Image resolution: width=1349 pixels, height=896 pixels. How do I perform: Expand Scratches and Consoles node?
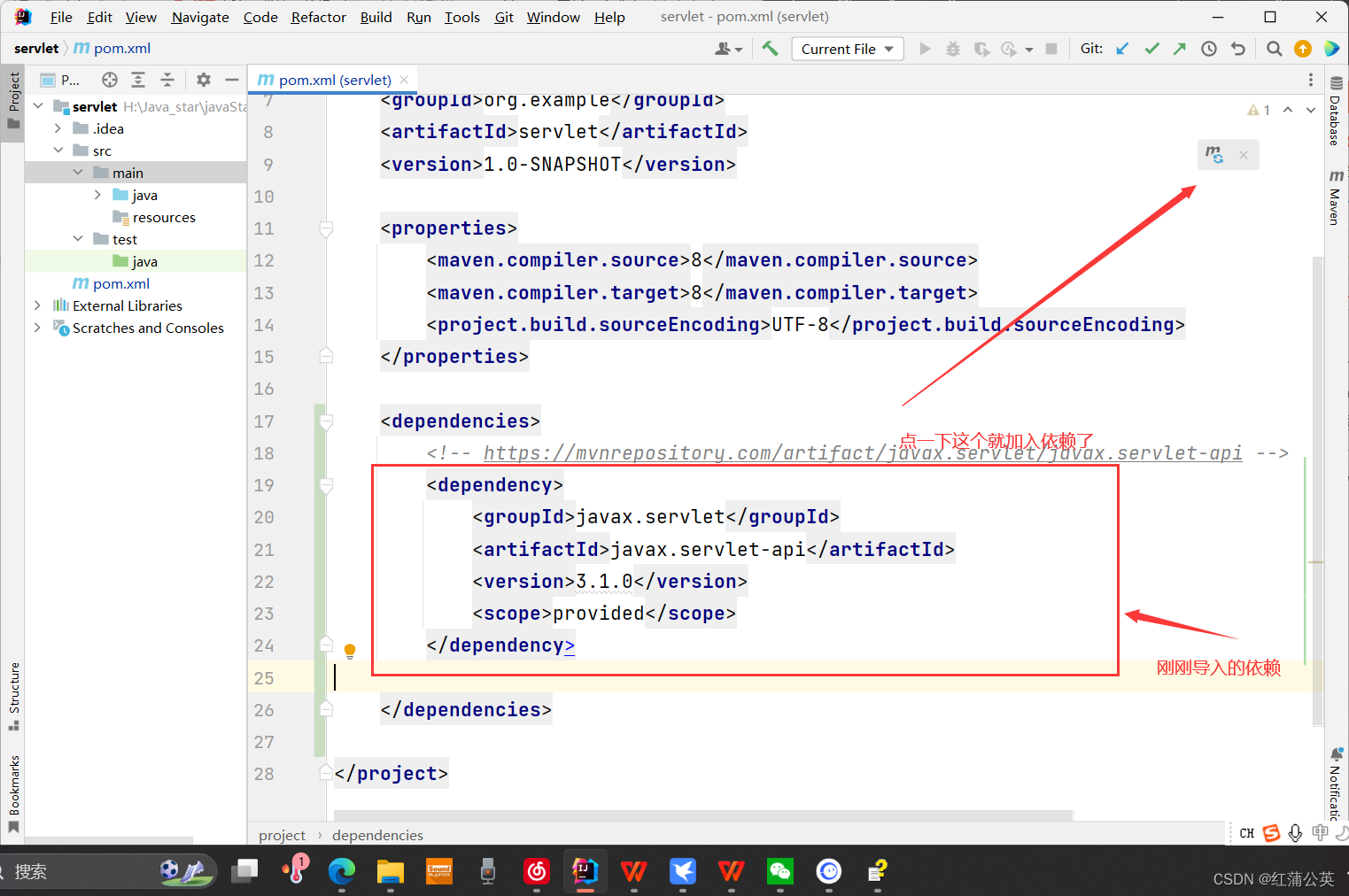coord(37,328)
